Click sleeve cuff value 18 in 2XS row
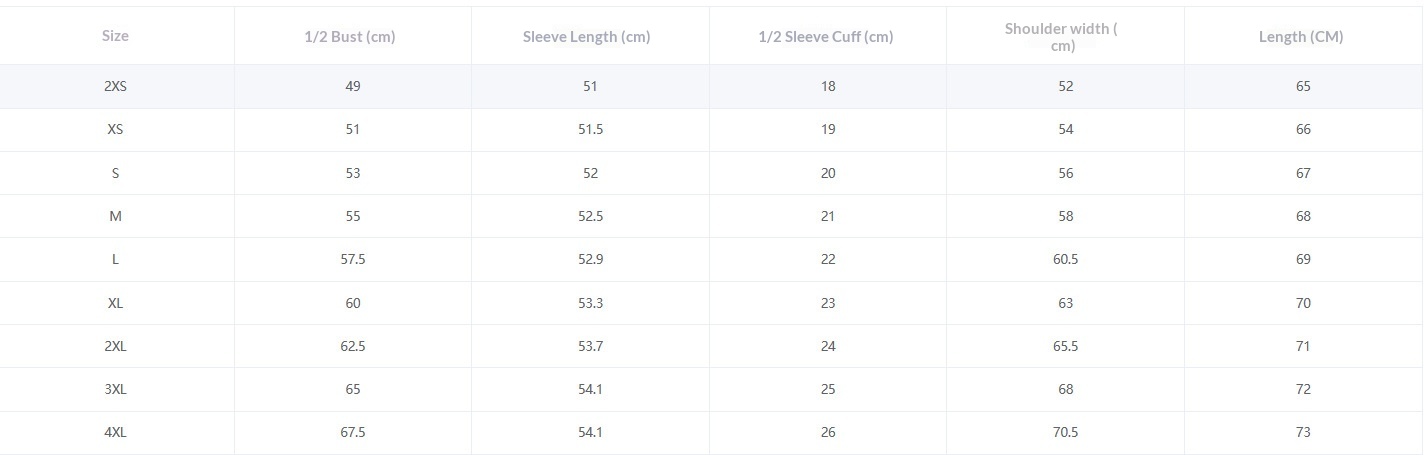Screen dimensions: 1426x455 828,86
